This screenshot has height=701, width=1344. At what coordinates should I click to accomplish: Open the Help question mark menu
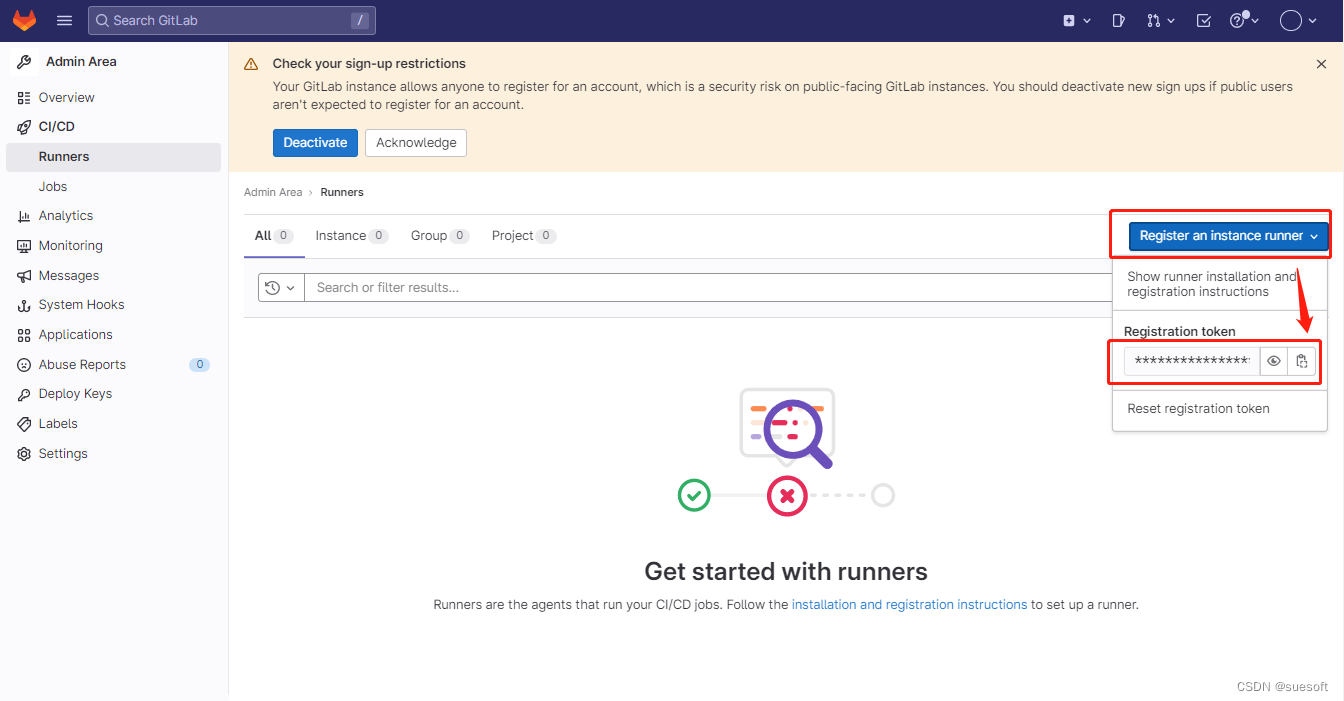coord(1243,20)
